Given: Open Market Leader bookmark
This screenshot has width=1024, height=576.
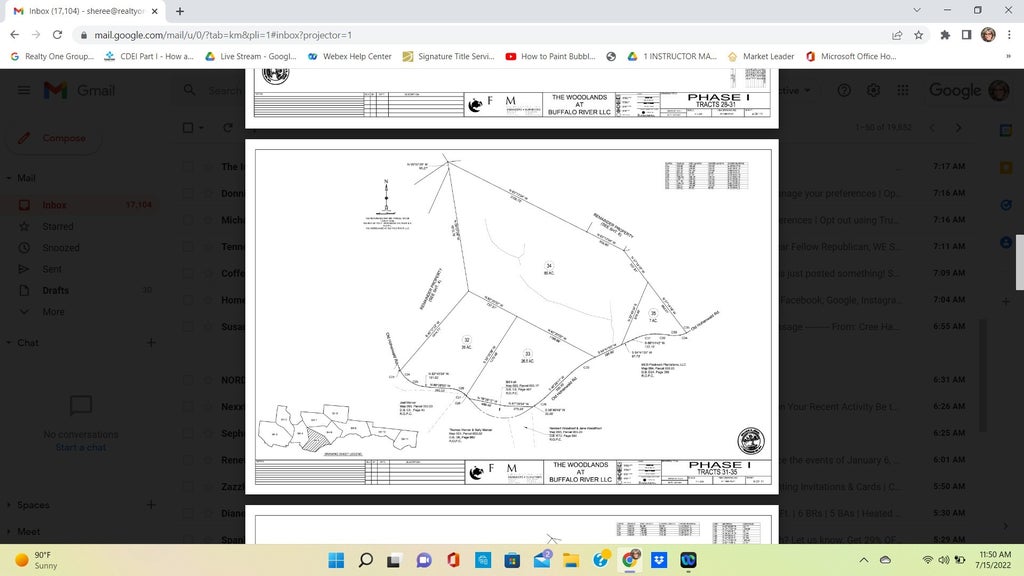Looking at the screenshot, I should [761, 57].
